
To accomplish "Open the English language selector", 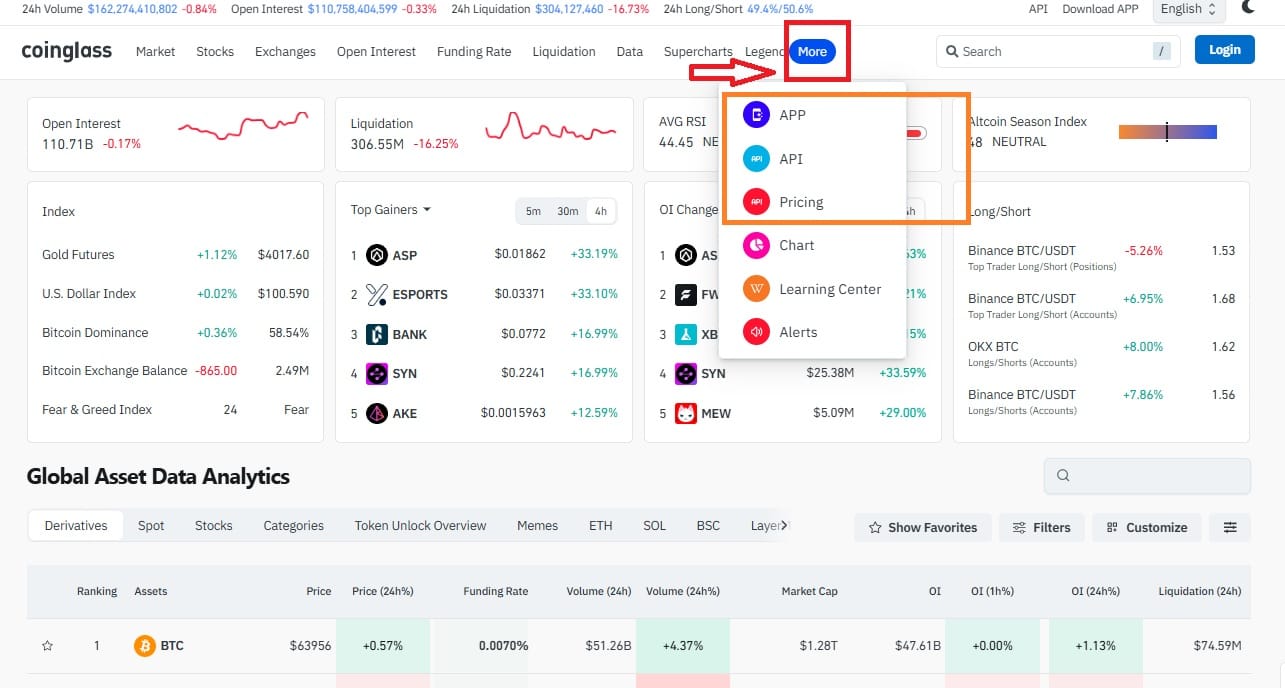I will click(1188, 9).
